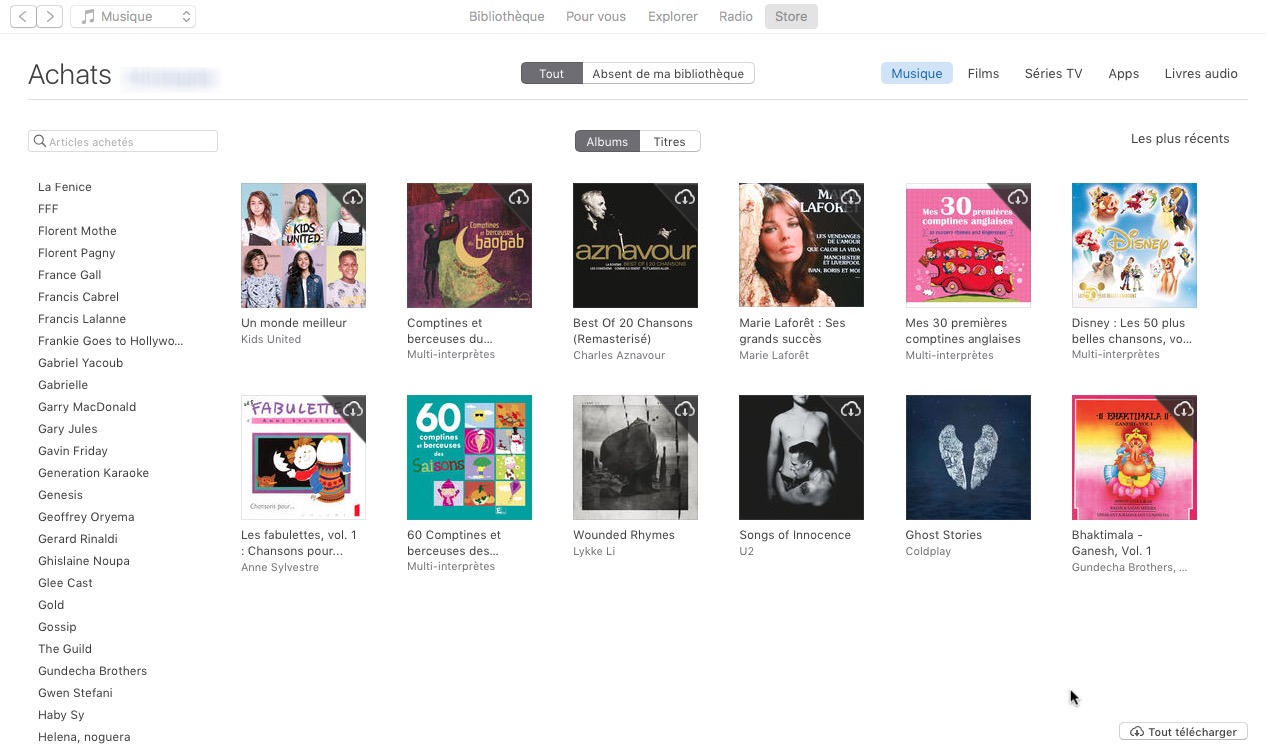
Task: Select Gold in artist list
Action: (51, 605)
